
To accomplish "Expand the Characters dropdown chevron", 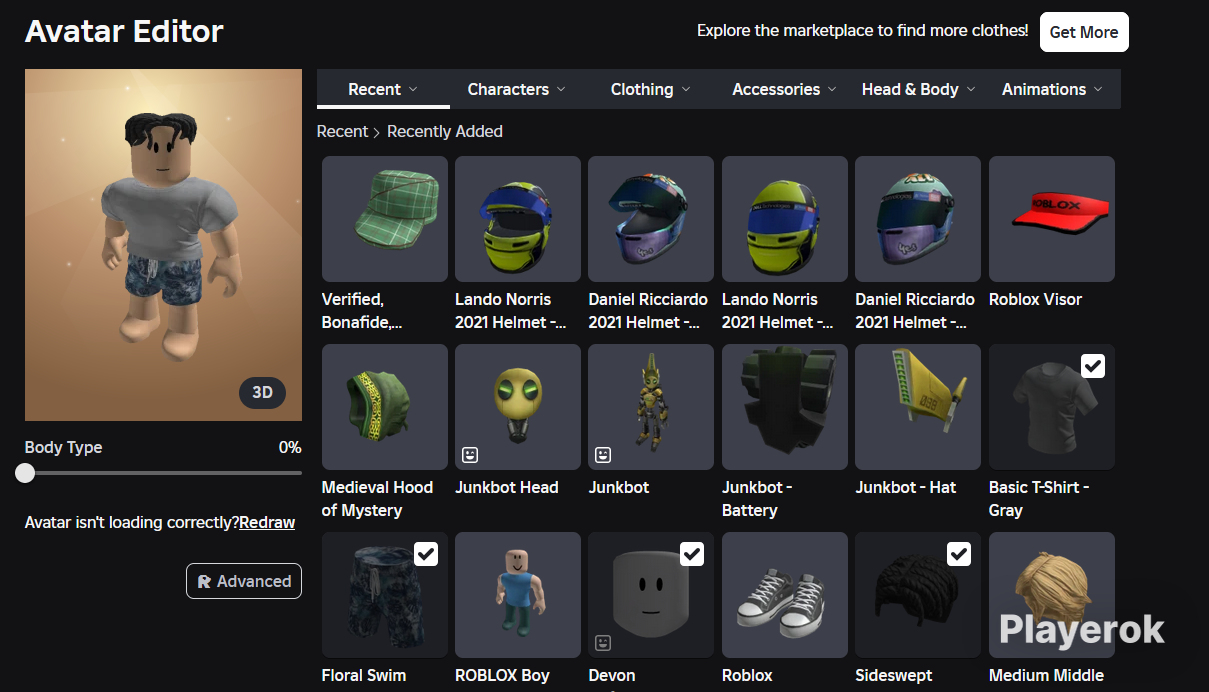I will (x=561, y=89).
